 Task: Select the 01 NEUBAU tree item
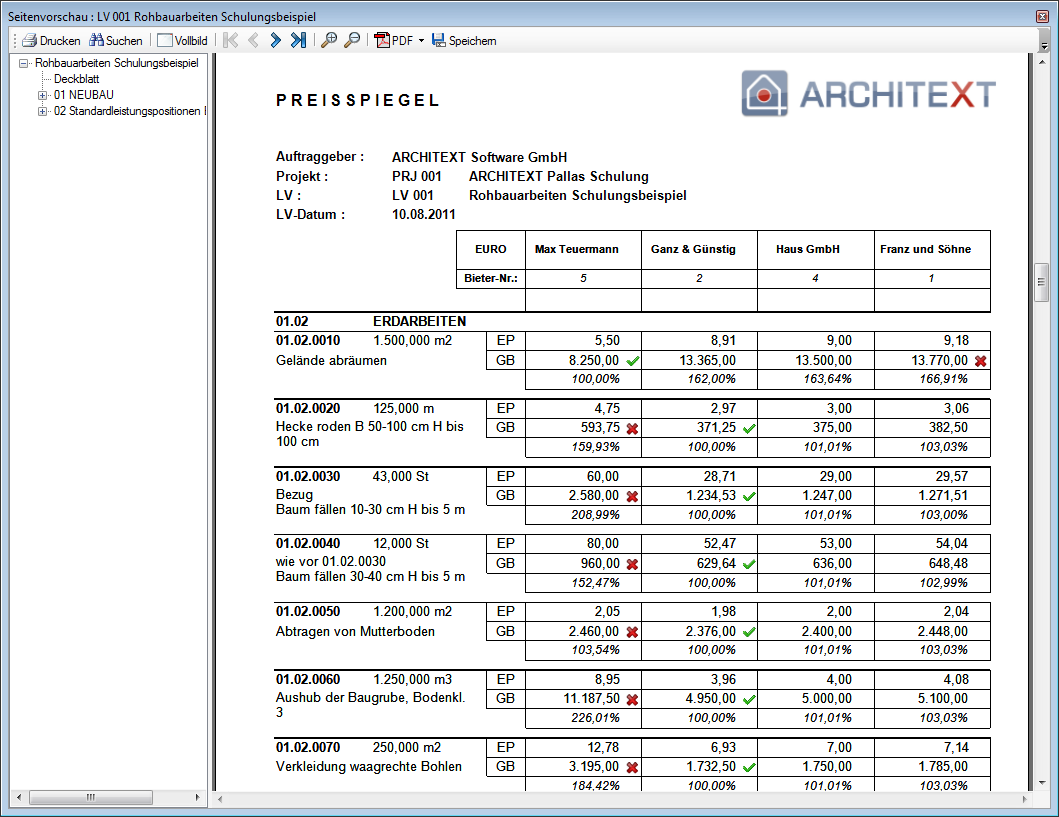pyautogui.click(x=84, y=95)
